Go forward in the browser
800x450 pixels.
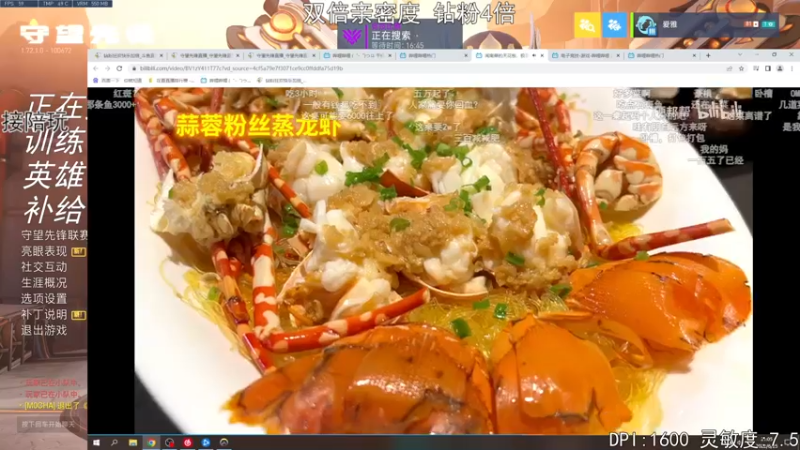(x=108, y=68)
